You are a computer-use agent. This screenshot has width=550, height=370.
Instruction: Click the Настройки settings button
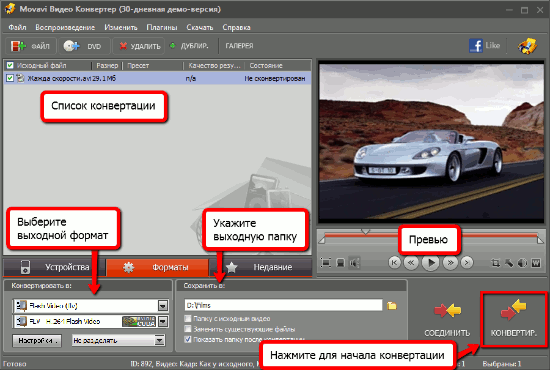(37, 340)
